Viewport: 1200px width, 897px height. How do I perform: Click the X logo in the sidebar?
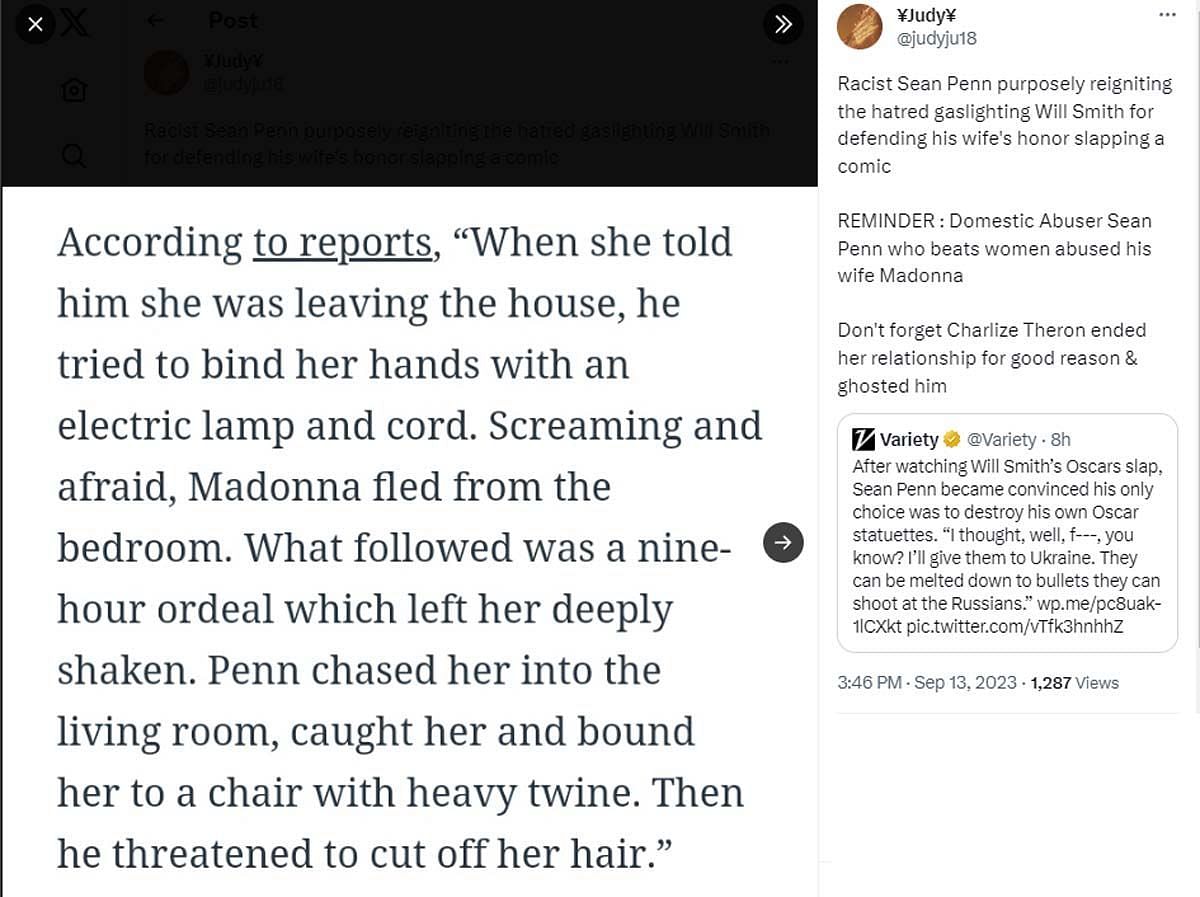[x=75, y=23]
